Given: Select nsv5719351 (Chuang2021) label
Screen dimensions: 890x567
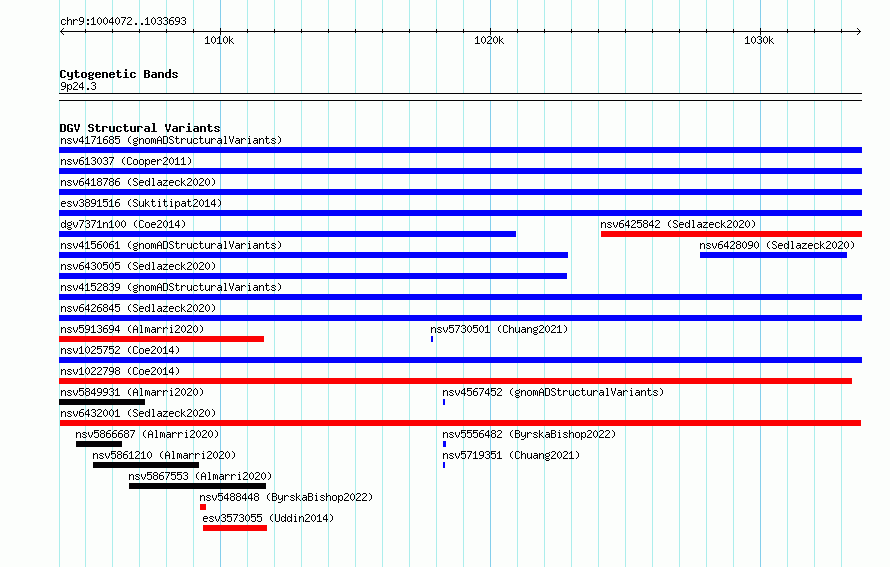Looking at the screenshot, I should 511,455.
